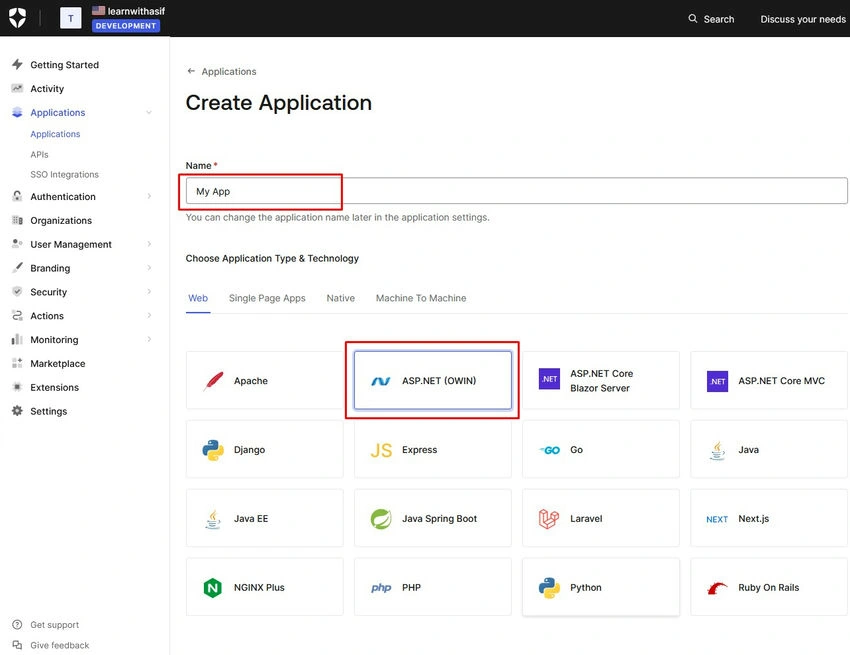Image resolution: width=850 pixels, height=655 pixels.
Task: Expand the User Management section chevron
Action: [149, 244]
